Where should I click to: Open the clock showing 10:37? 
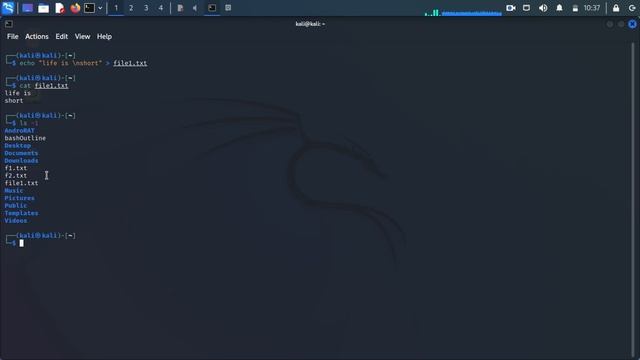(592, 8)
